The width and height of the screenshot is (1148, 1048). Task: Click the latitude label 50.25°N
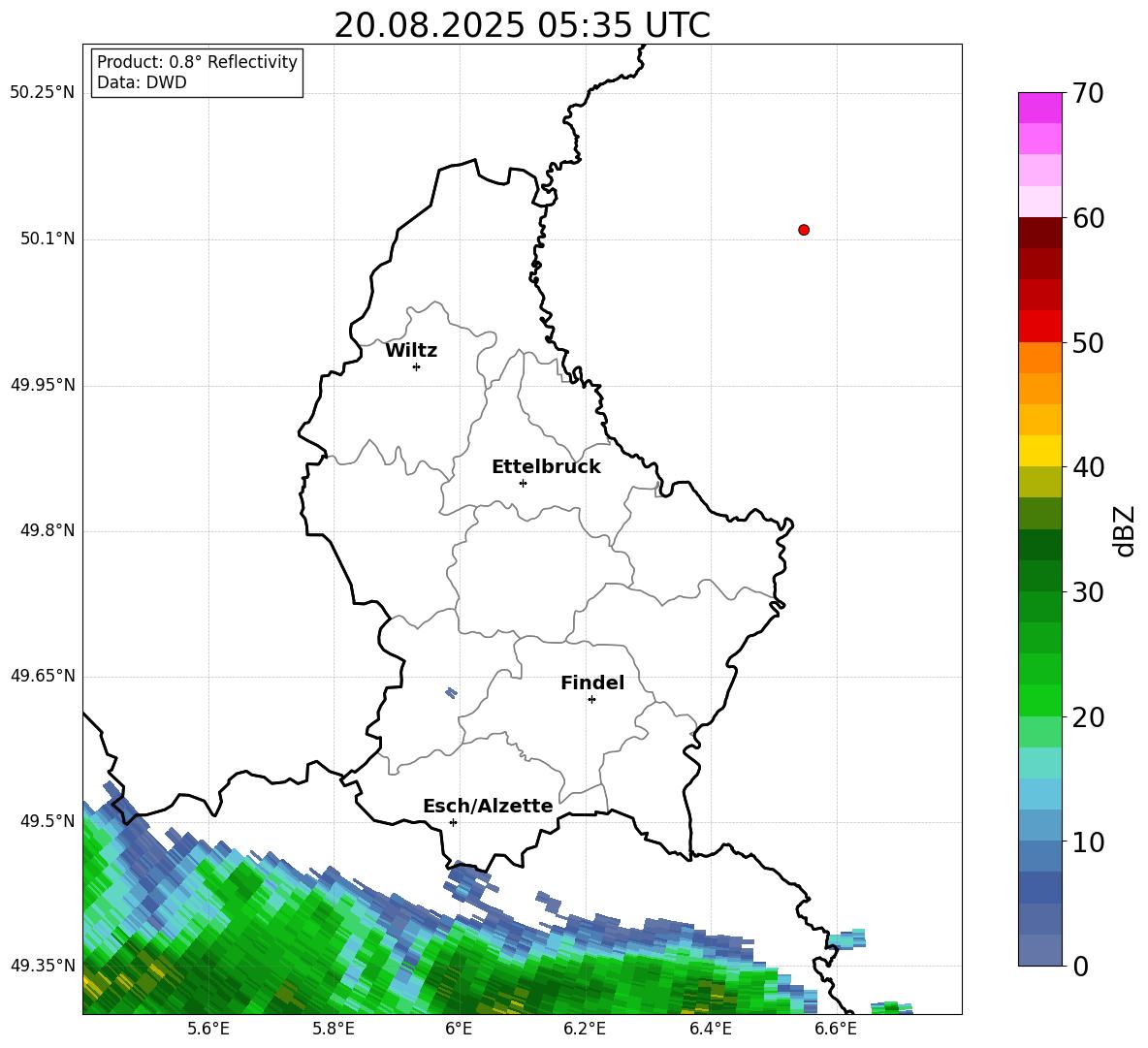pos(43,93)
